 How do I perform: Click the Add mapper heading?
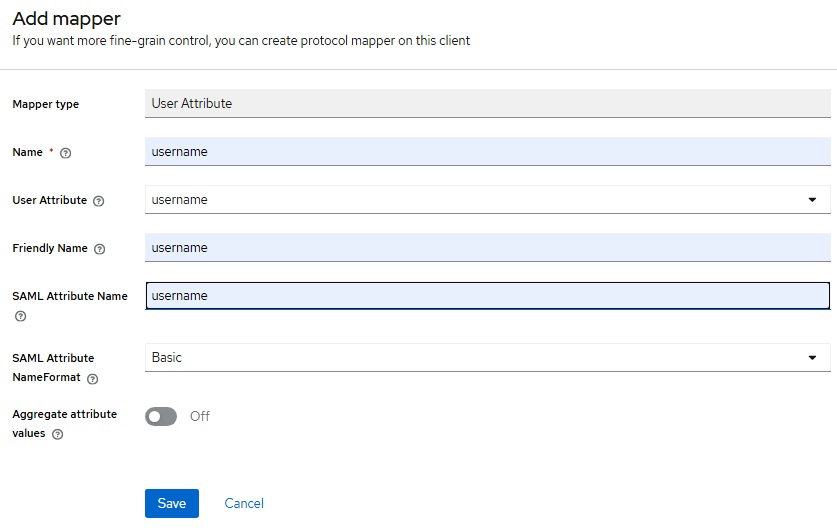67,19
